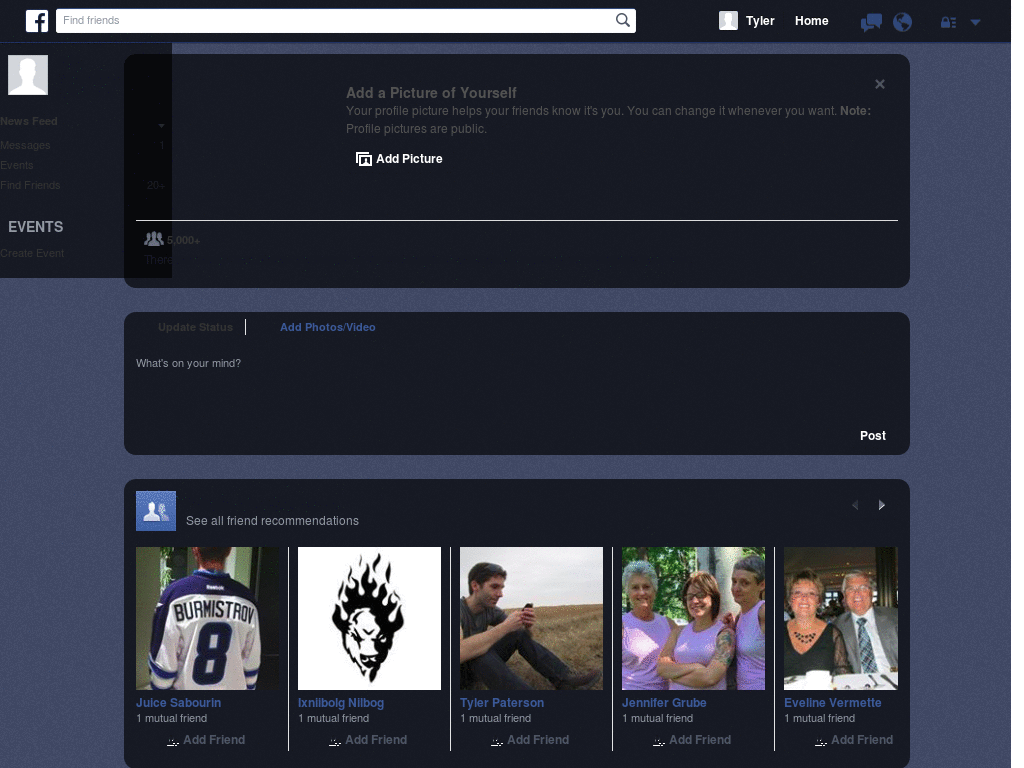Screen dimensions: 1024x768
Task: Open Eveline Vermette's photo thumbnail
Action: tap(840, 618)
